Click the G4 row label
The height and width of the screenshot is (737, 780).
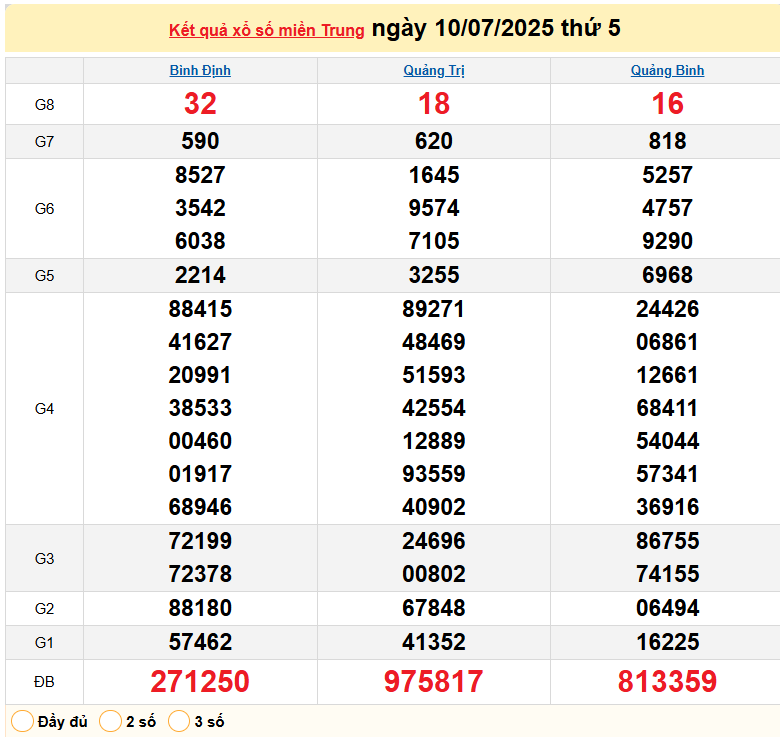(x=44, y=408)
